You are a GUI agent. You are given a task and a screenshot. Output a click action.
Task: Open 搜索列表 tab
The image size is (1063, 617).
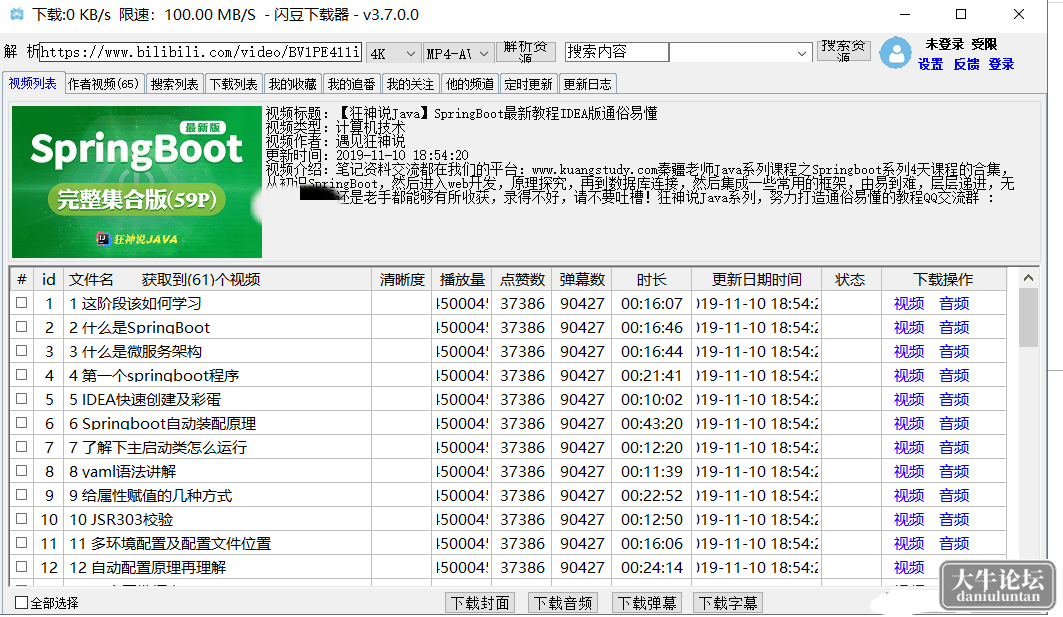click(x=174, y=84)
